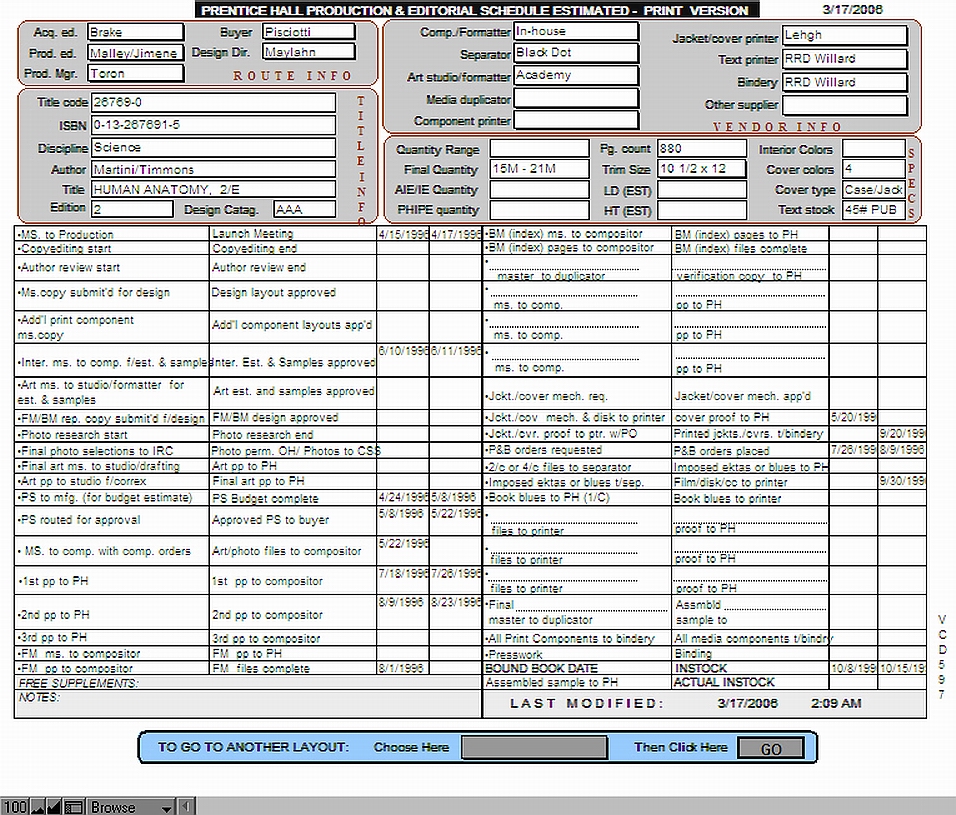Click the empty Other supplier field
Image resolution: width=956 pixels, height=815 pixels.
845,105
